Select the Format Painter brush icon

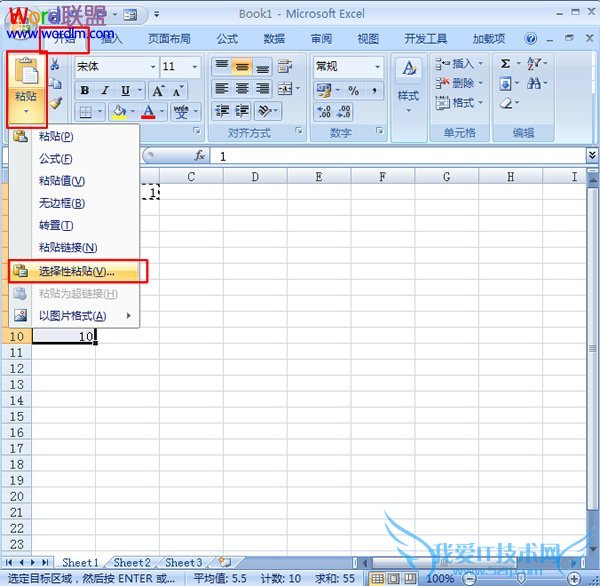[x=56, y=103]
